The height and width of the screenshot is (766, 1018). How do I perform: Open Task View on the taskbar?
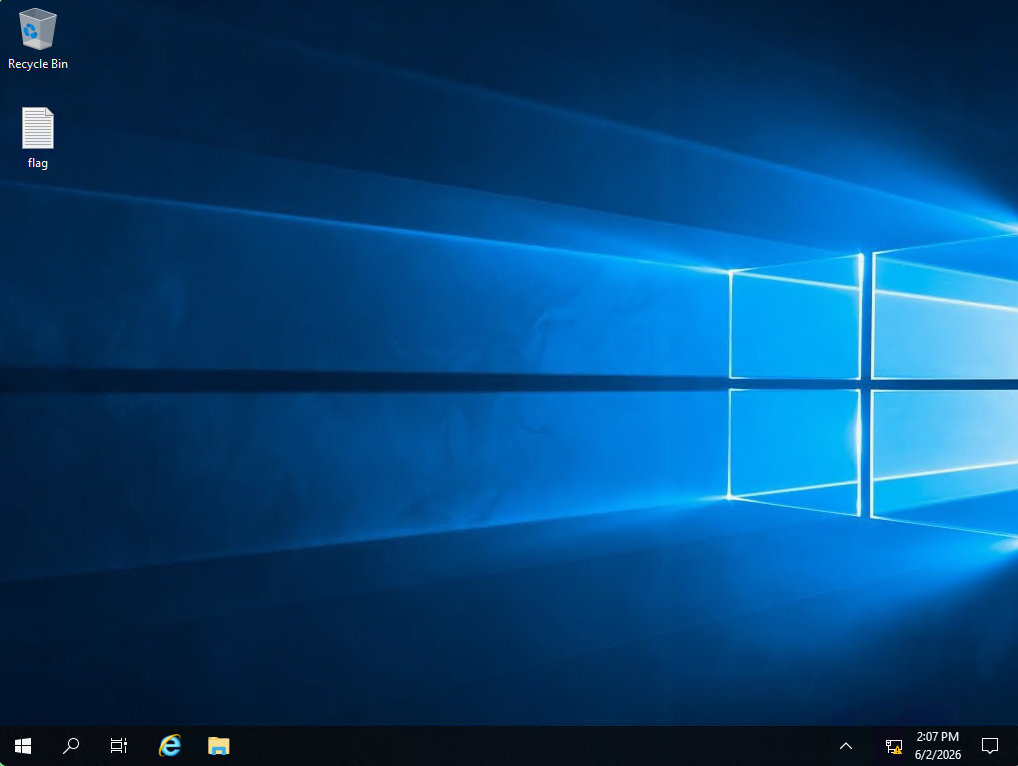coord(119,746)
